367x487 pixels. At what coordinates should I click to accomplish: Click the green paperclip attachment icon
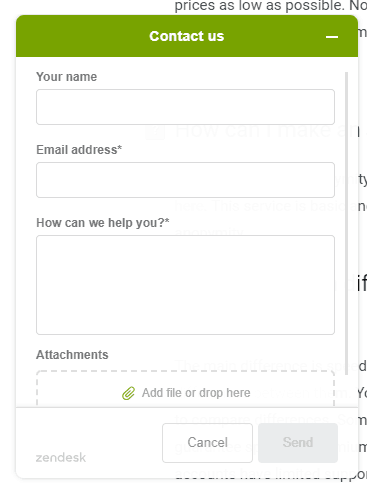tap(128, 393)
